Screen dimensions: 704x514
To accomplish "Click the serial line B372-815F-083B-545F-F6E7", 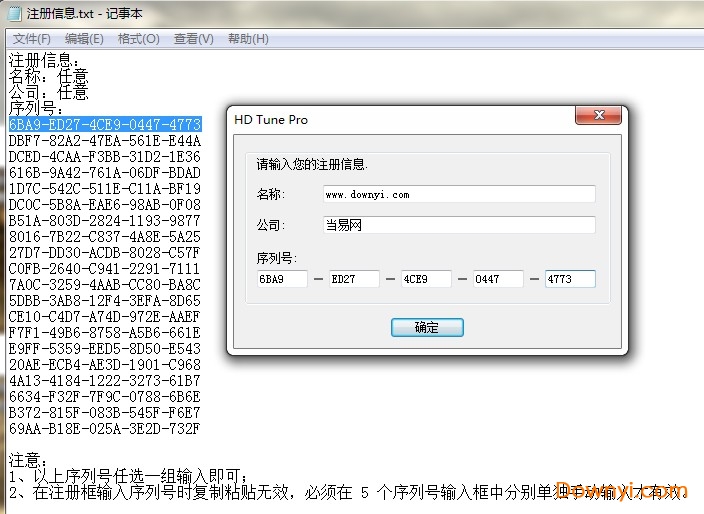I will pos(105,413).
